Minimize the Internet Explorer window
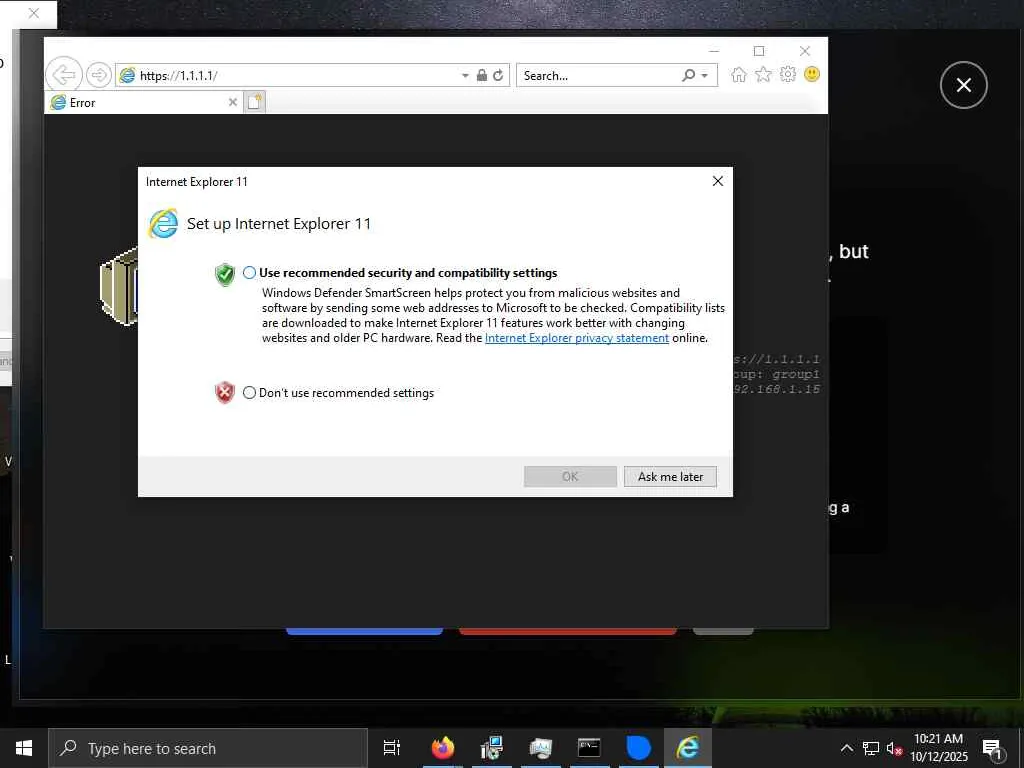The width and height of the screenshot is (1024, 768). (x=714, y=51)
